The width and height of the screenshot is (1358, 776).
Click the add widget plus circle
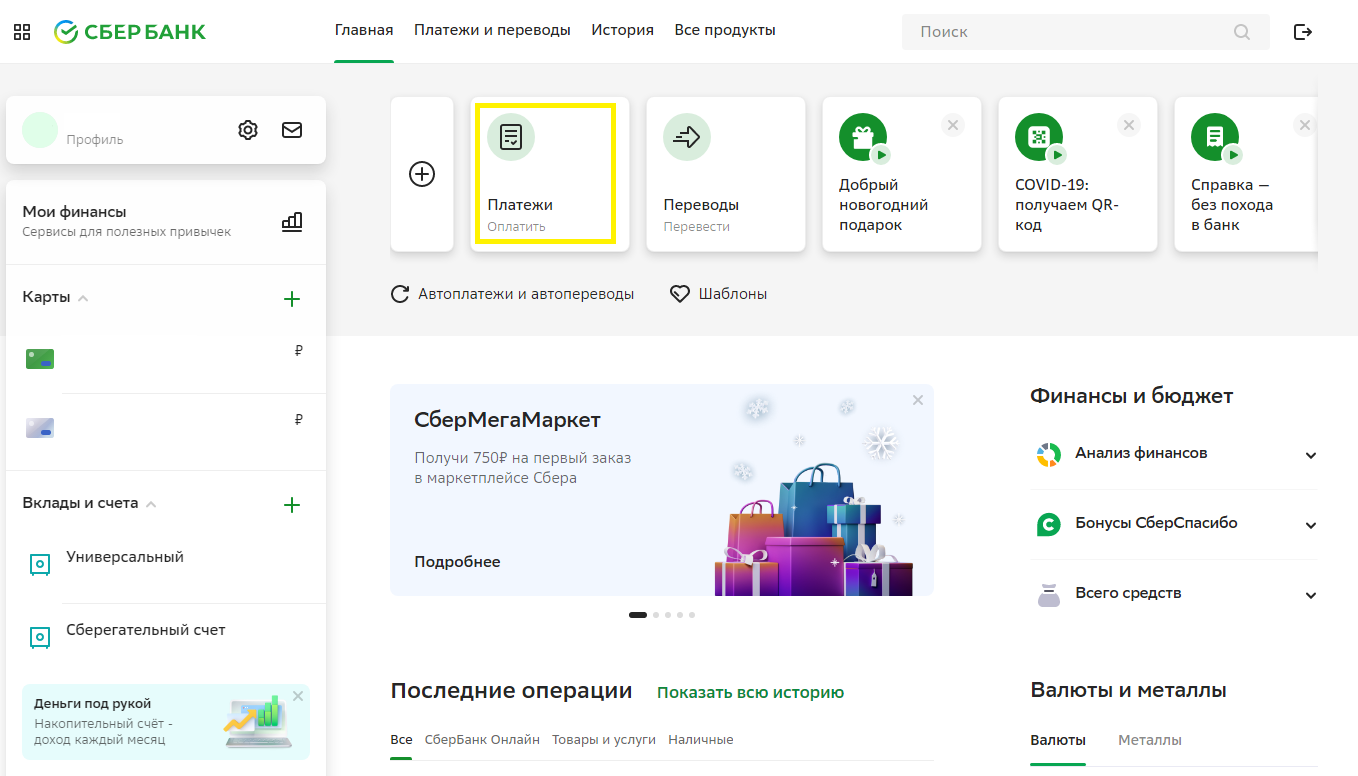[x=422, y=174]
